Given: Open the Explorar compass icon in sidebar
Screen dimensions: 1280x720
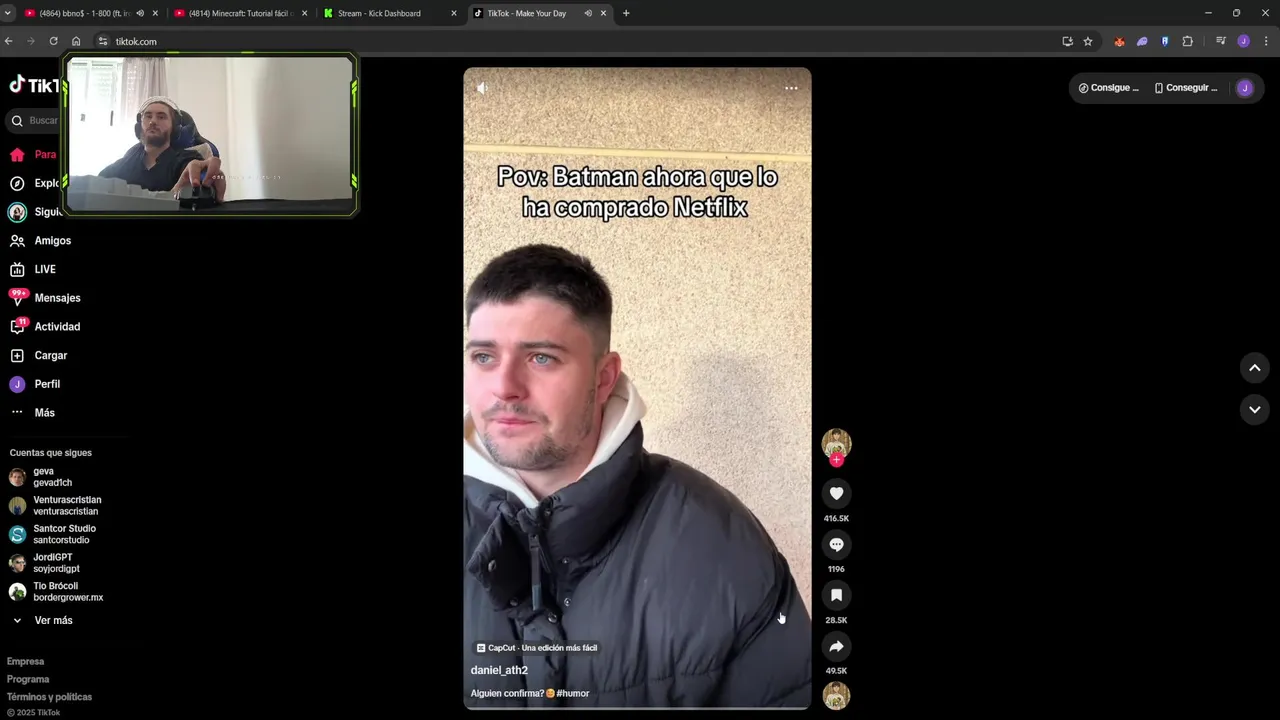Looking at the screenshot, I should tap(17, 183).
